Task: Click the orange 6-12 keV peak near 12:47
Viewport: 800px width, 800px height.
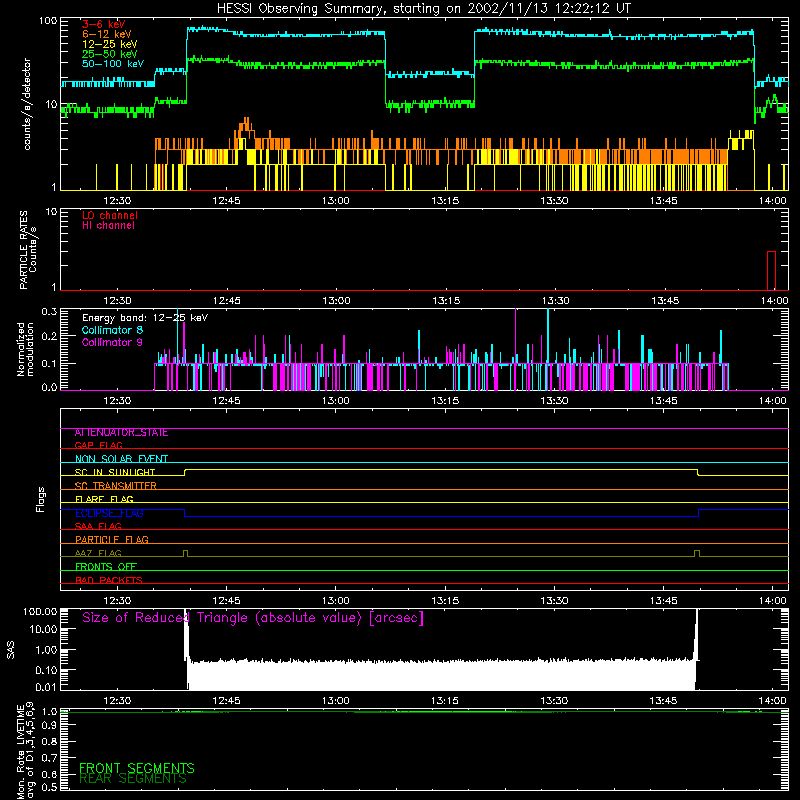Action: tap(247, 128)
